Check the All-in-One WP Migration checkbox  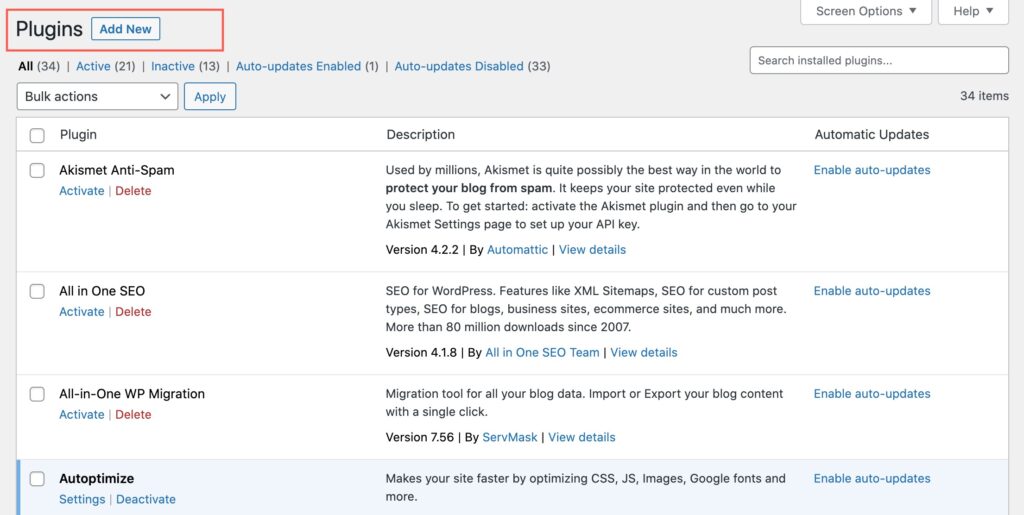(x=37, y=394)
